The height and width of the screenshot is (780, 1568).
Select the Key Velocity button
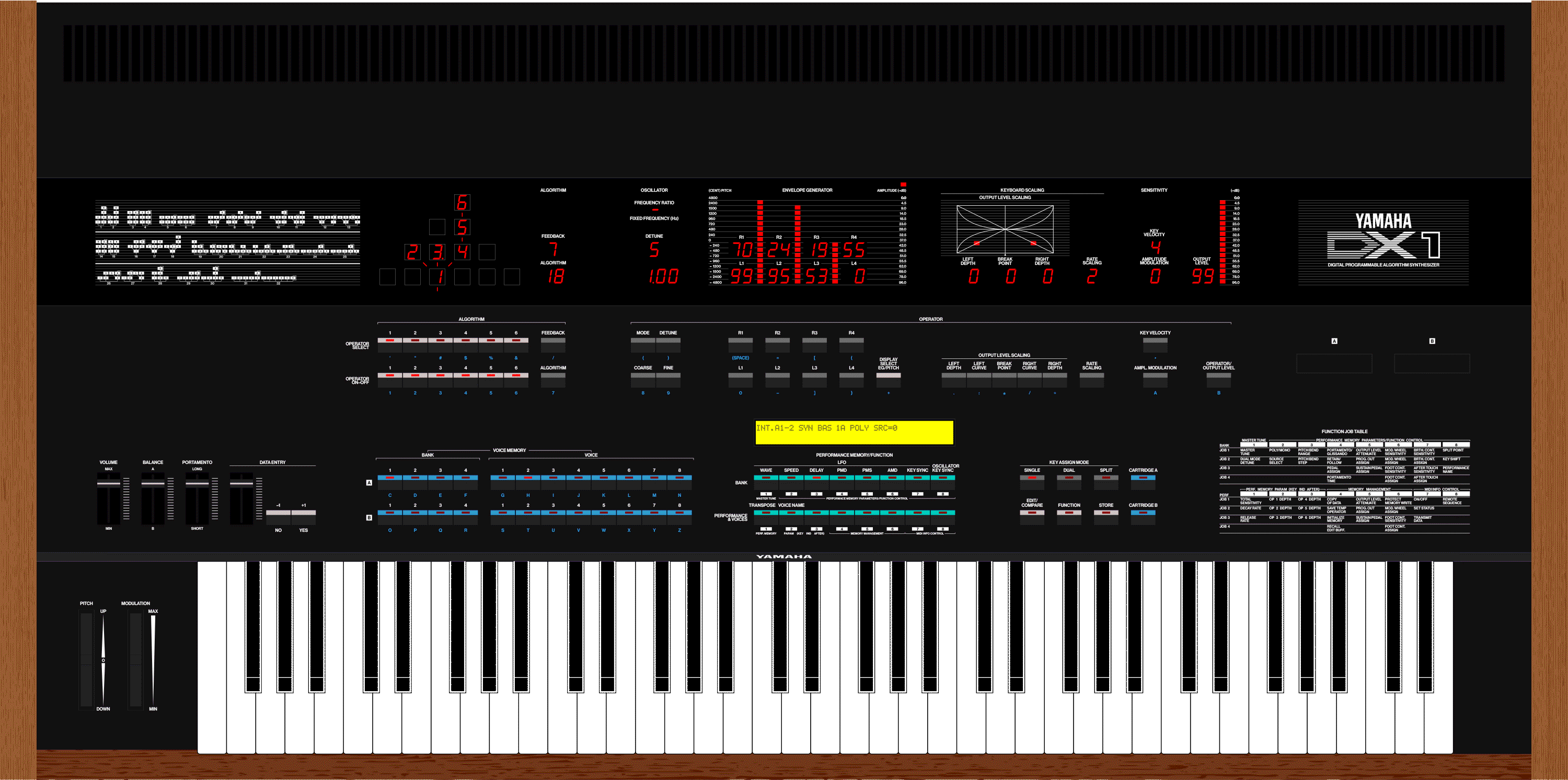(x=1155, y=344)
